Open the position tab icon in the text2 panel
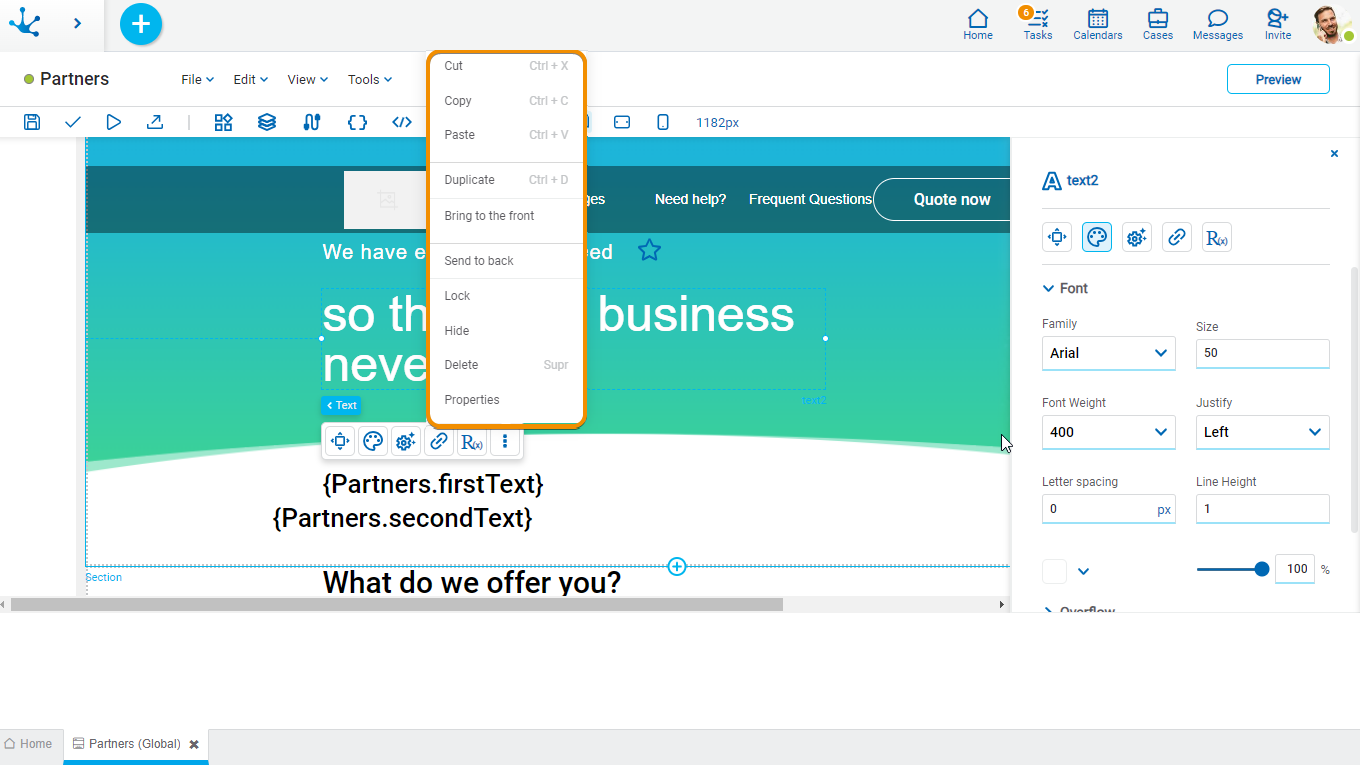 coord(1057,237)
